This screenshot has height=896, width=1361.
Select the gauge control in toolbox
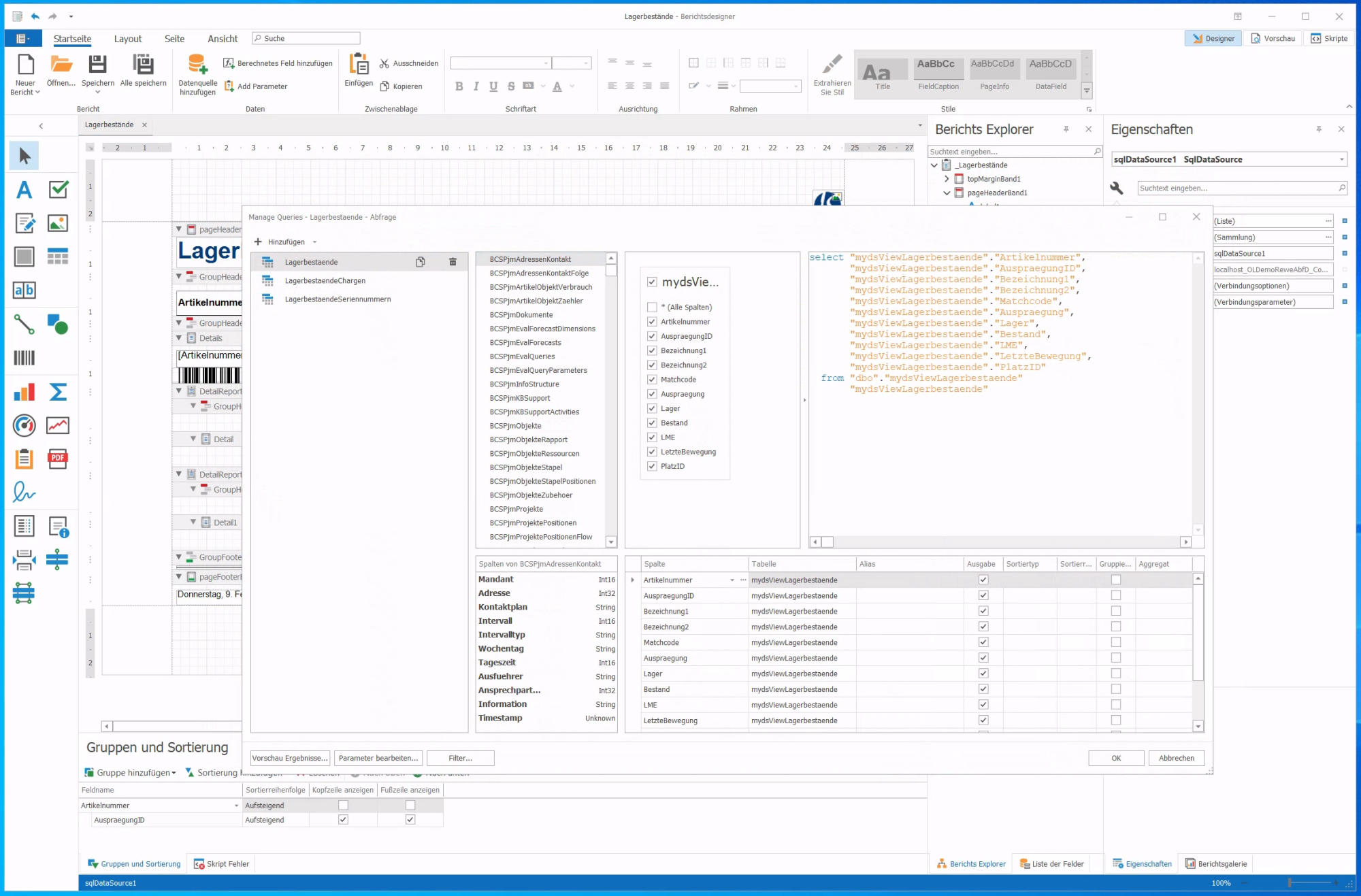(24, 425)
